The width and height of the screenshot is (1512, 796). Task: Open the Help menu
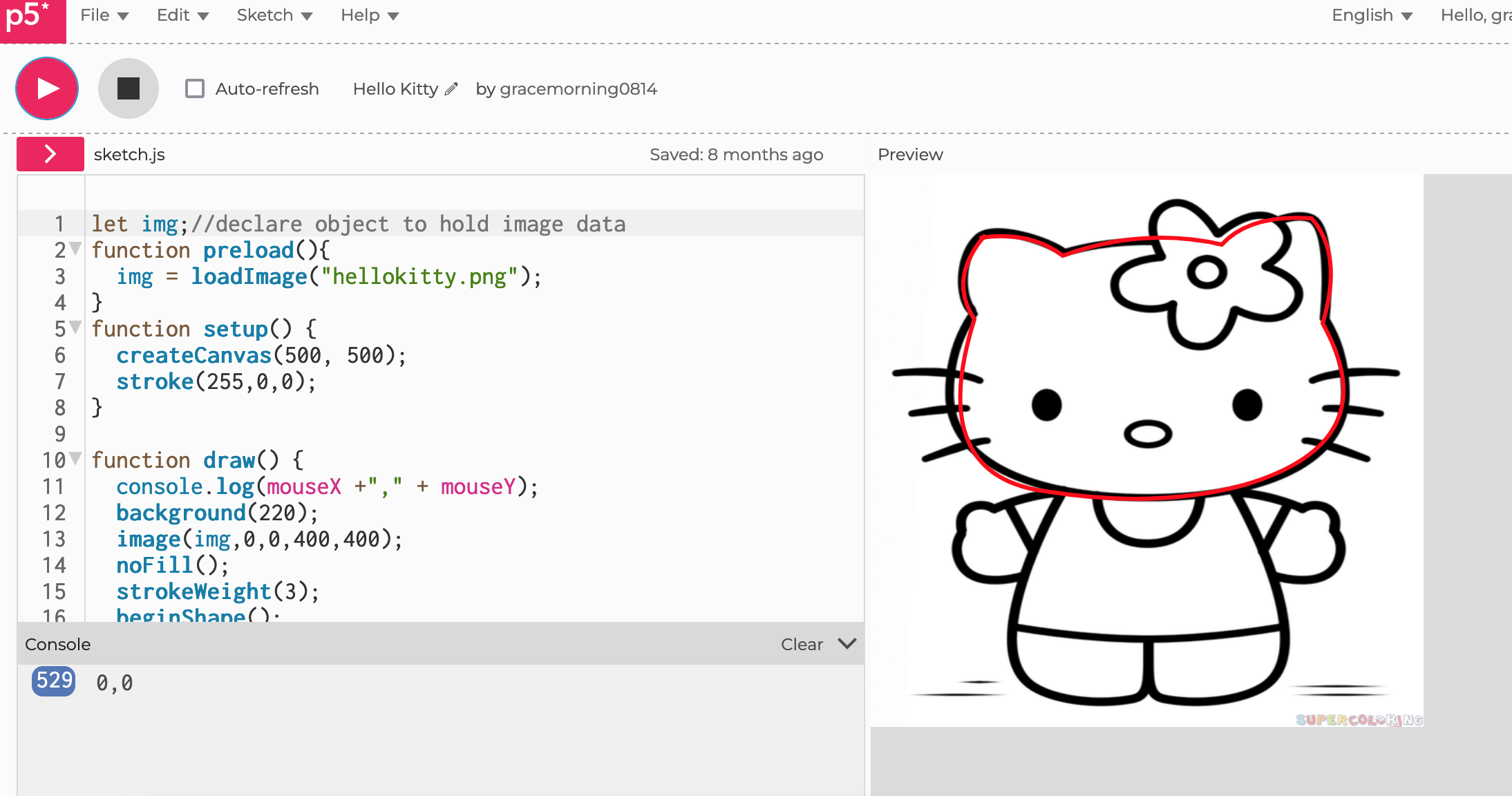tap(370, 15)
